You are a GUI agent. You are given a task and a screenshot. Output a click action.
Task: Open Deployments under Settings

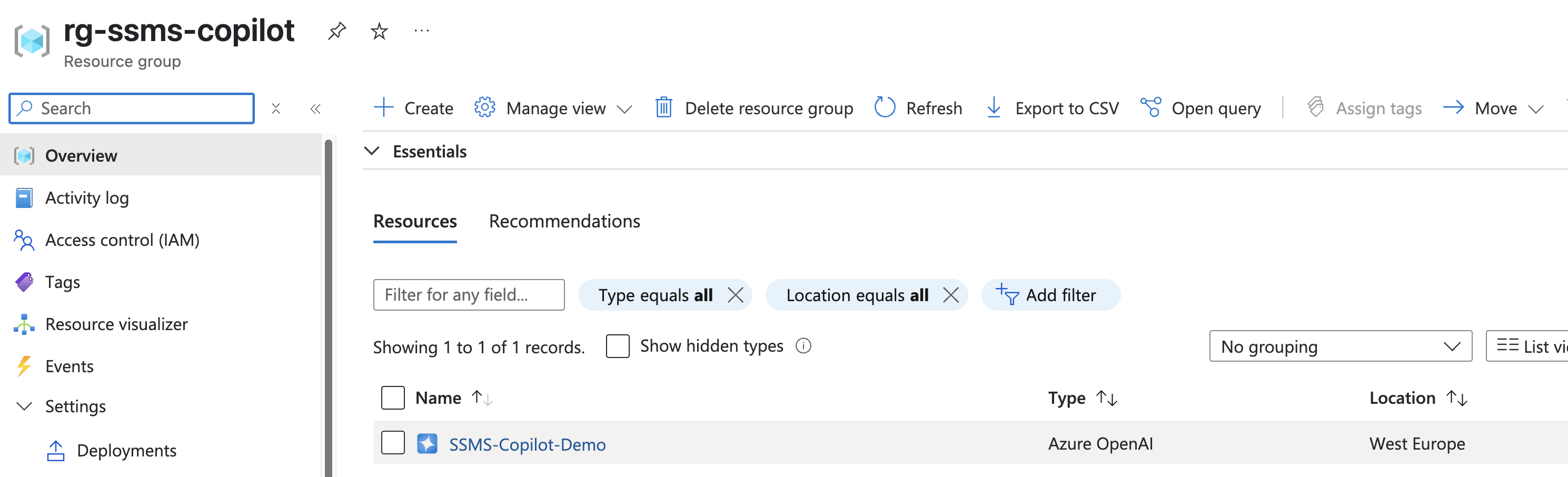tap(126, 450)
